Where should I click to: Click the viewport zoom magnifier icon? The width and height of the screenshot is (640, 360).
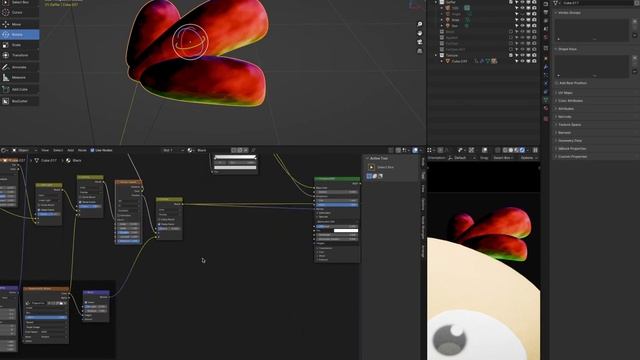(420, 24)
